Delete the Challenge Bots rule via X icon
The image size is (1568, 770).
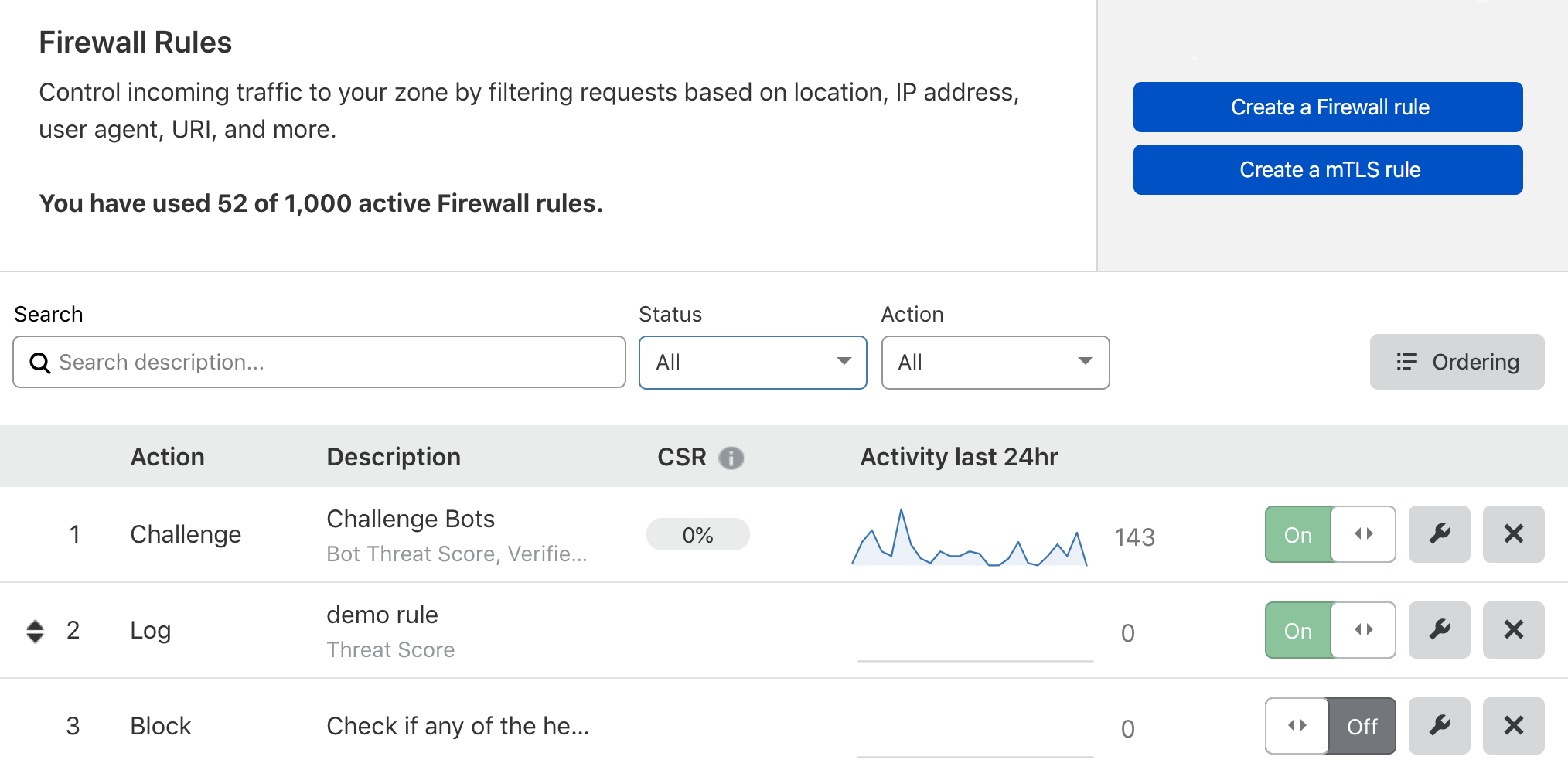coord(1513,534)
